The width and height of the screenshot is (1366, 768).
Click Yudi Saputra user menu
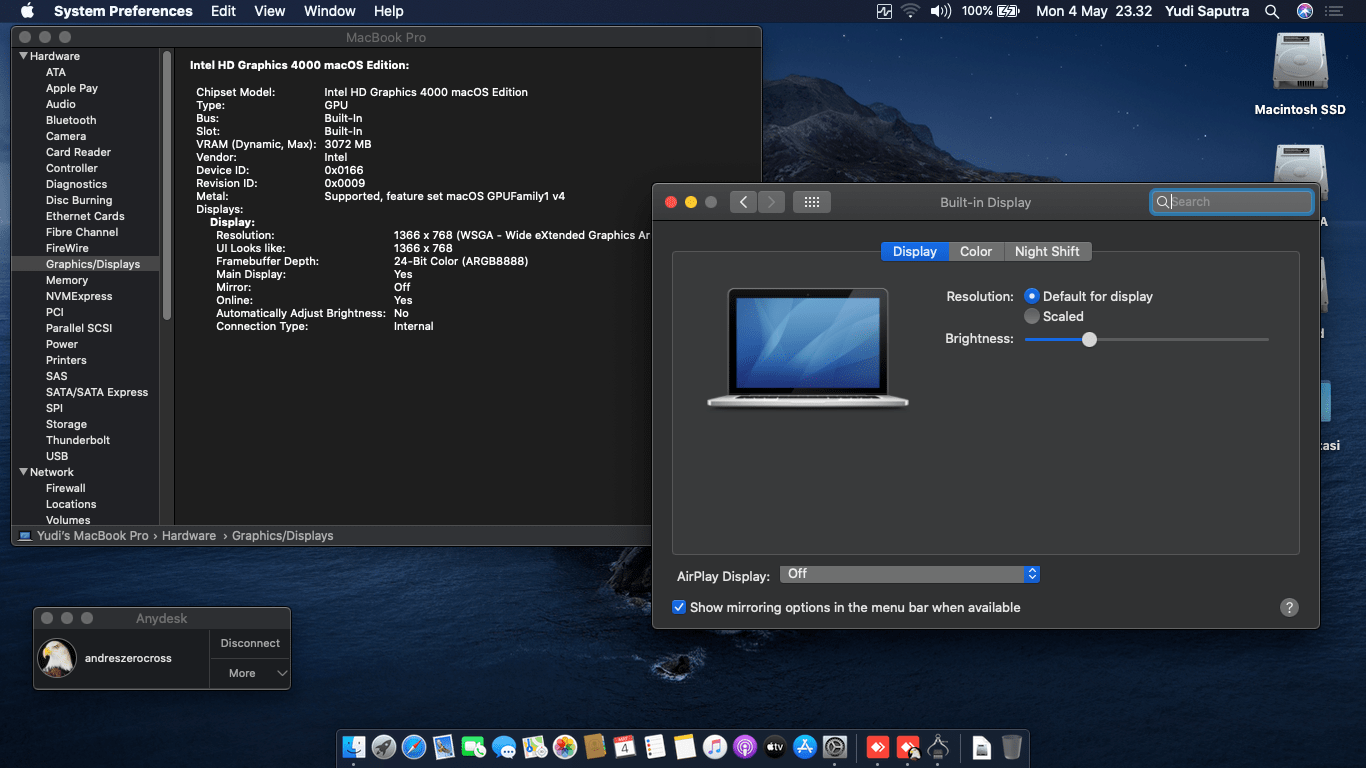point(1208,11)
